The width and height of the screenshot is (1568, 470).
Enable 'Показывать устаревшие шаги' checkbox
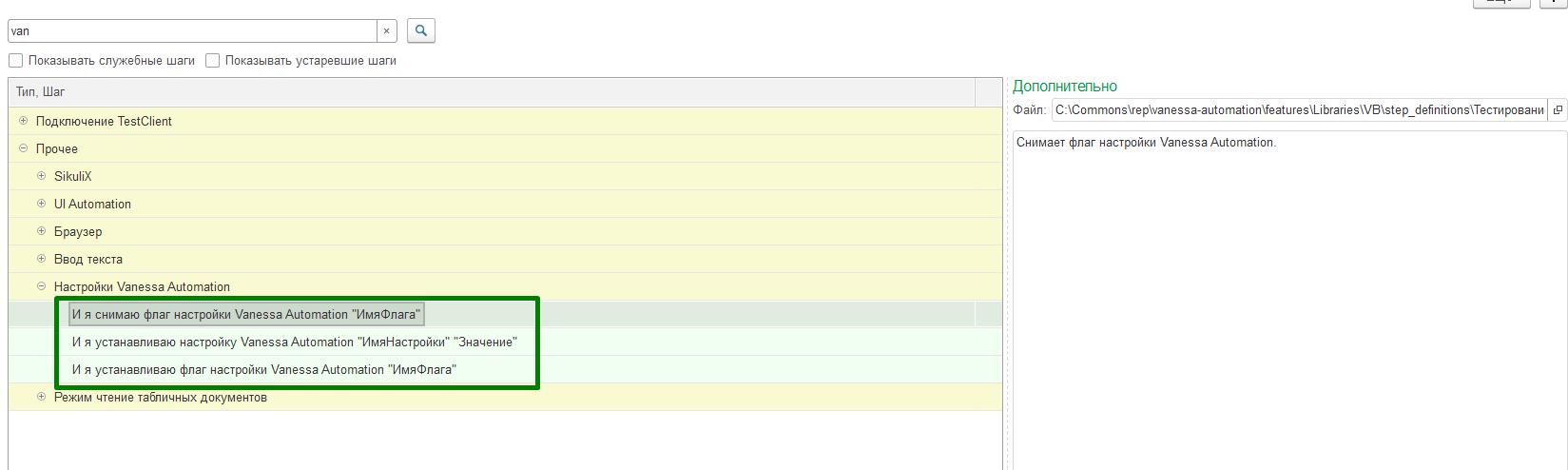213,61
